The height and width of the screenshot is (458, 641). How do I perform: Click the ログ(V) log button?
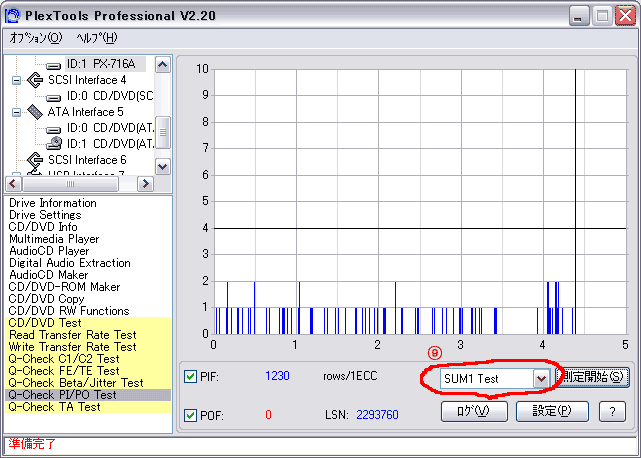click(x=474, y=411)
